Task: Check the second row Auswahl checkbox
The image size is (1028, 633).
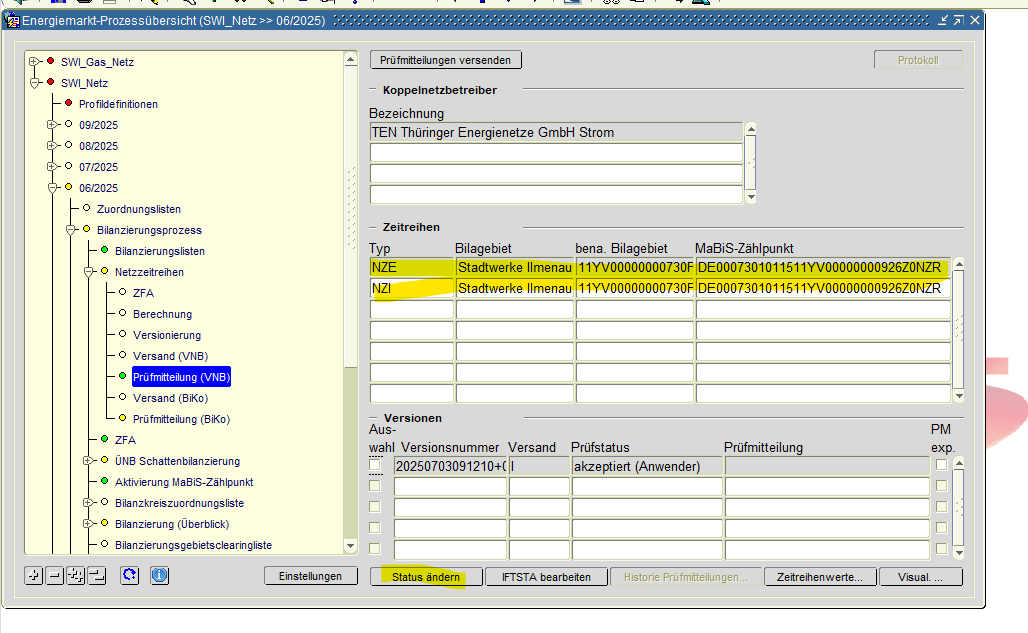Action: 376,486
